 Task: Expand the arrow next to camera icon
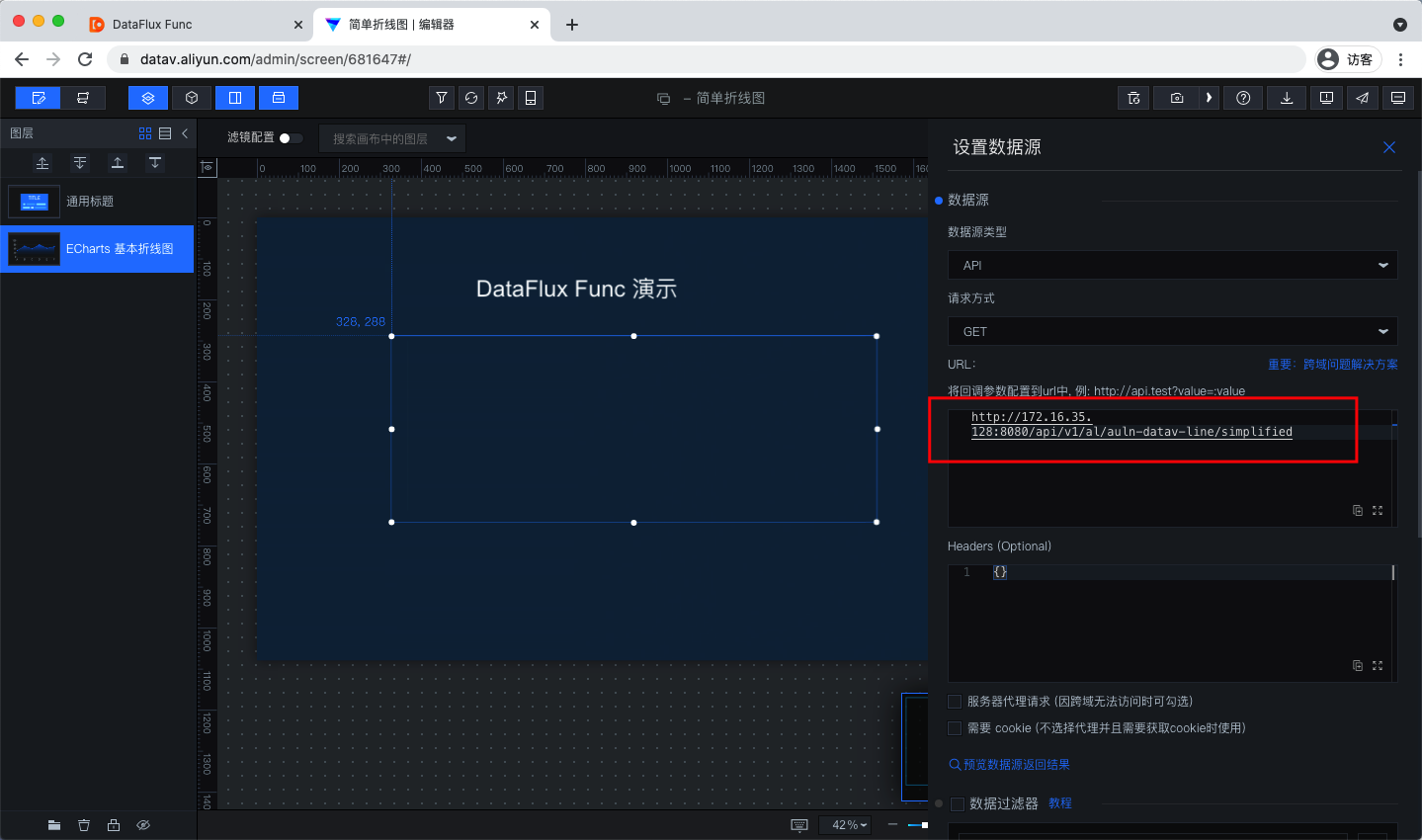(1209, 98)
